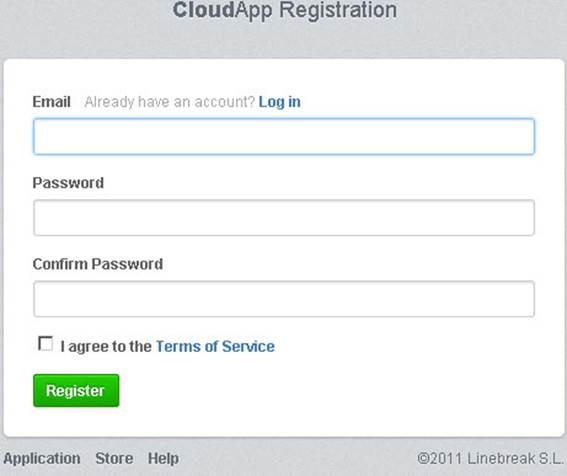Click the 'App' word in page heading
Screen dimensions: 567x476
[x=253, y=10]
